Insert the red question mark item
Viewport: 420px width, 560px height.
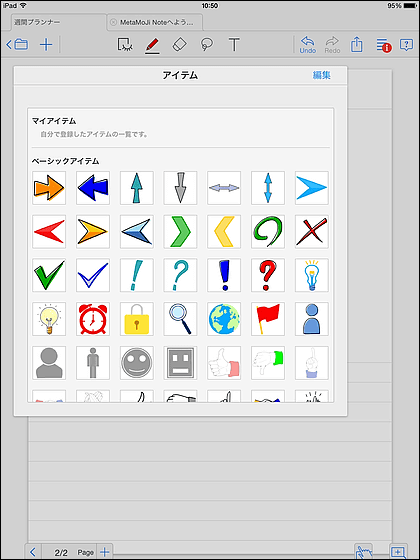[x=268, y=275]
